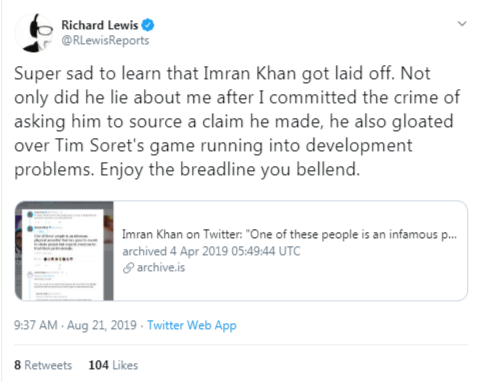Open the Richard Lewis display name

pyautogui.click(x=100, y=25)
